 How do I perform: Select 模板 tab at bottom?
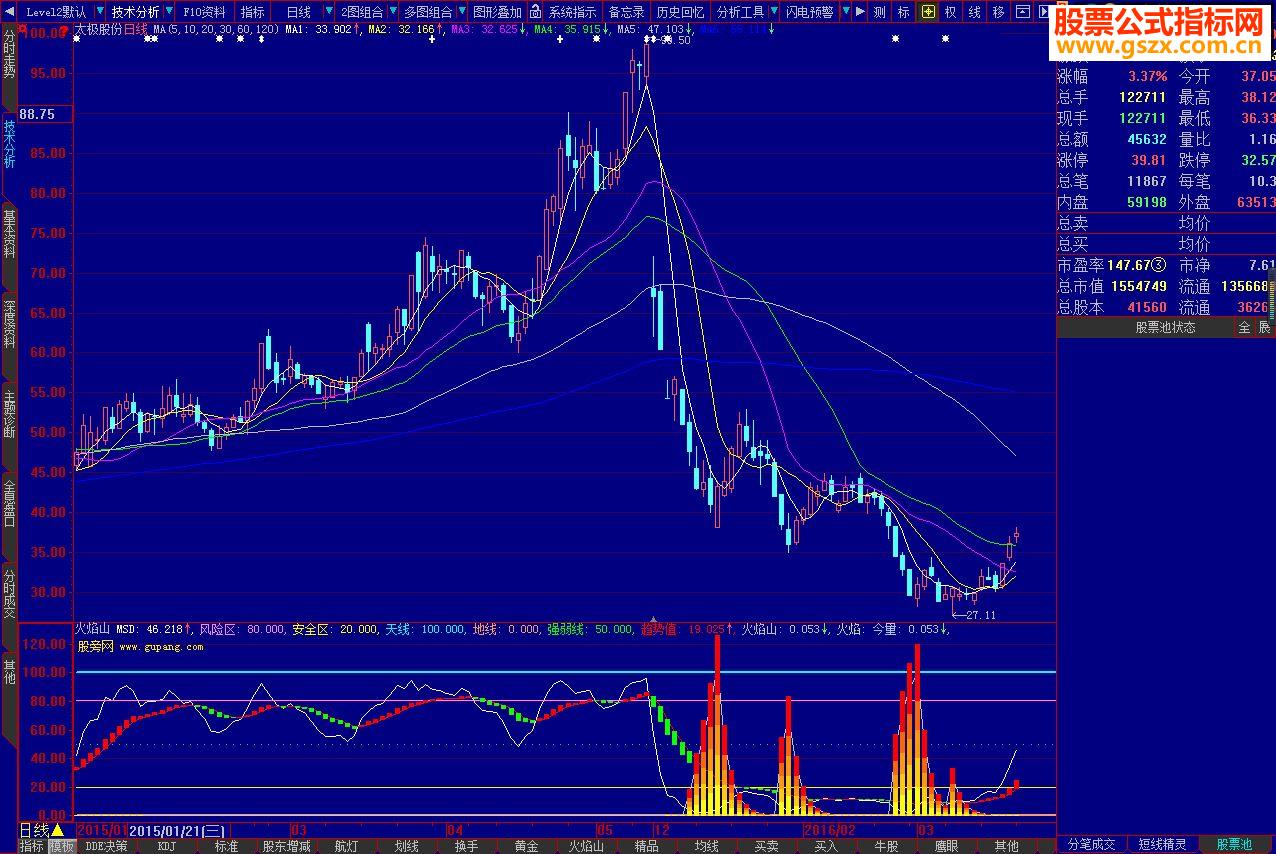(62, 846)
